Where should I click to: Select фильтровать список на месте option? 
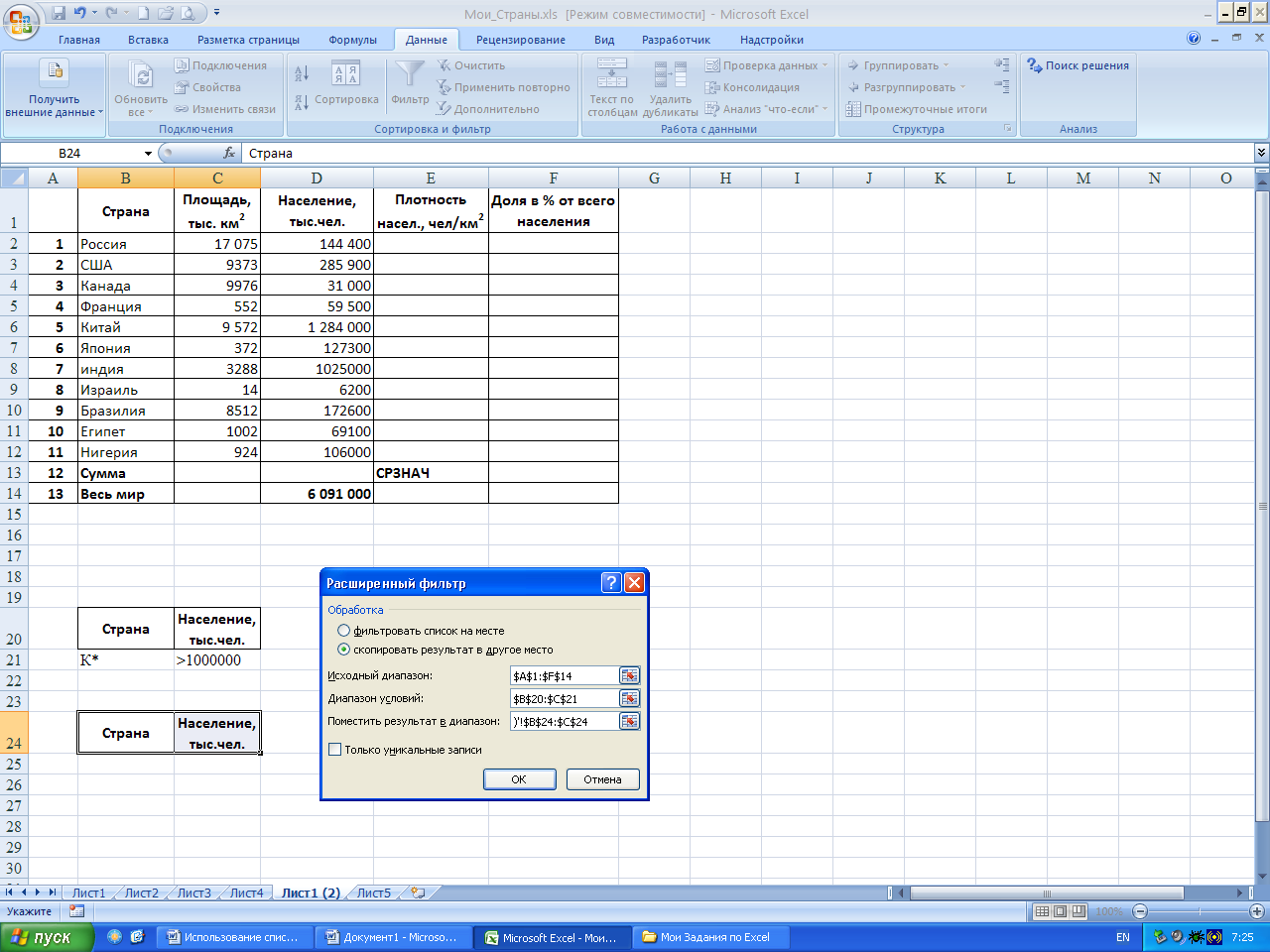coord(344,631)
